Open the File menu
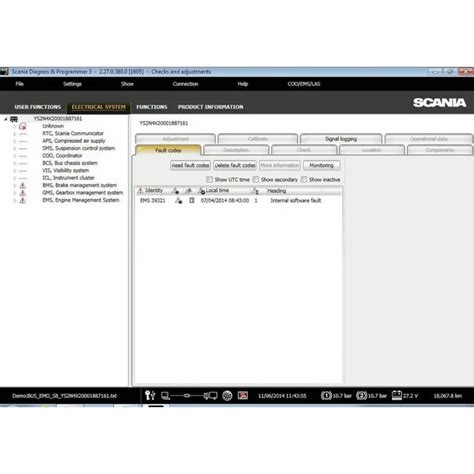 19,84
